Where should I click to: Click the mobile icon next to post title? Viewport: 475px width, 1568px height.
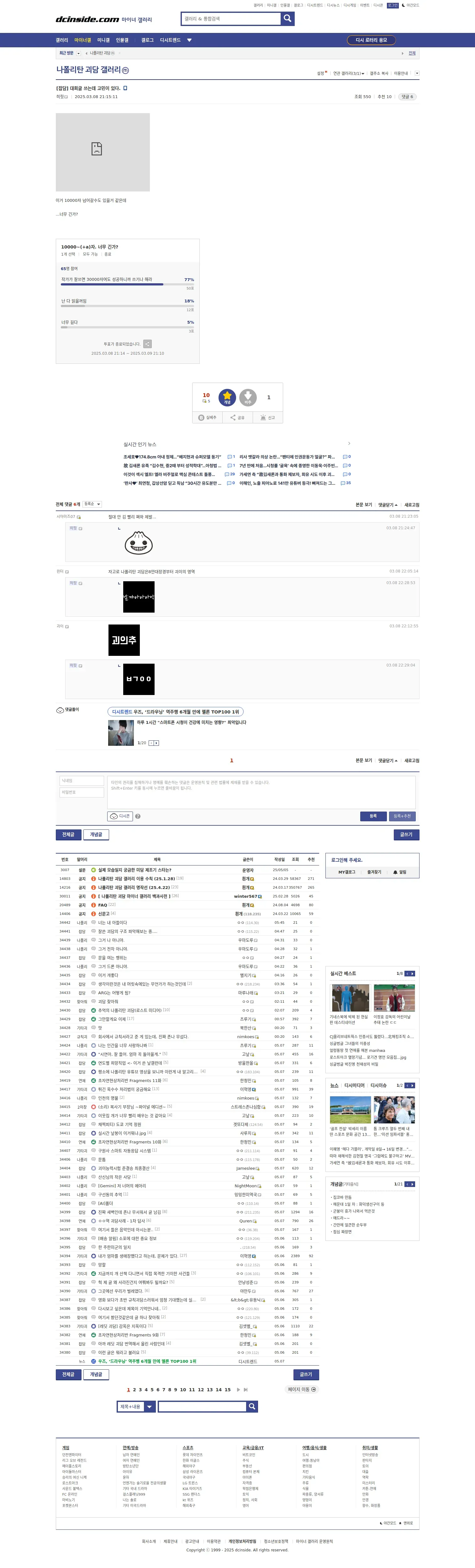point(125,88)
